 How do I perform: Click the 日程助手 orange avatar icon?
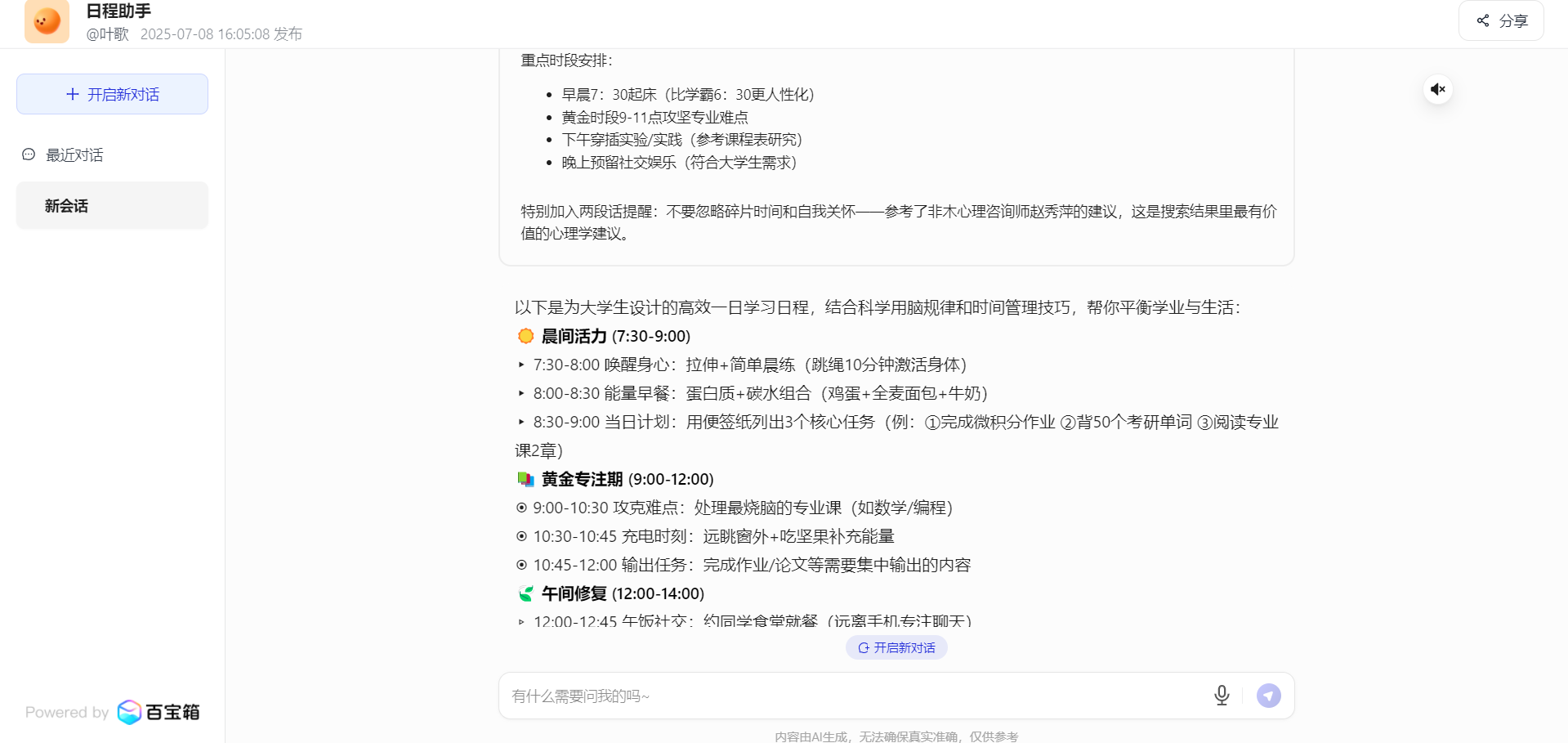[47, 20]
